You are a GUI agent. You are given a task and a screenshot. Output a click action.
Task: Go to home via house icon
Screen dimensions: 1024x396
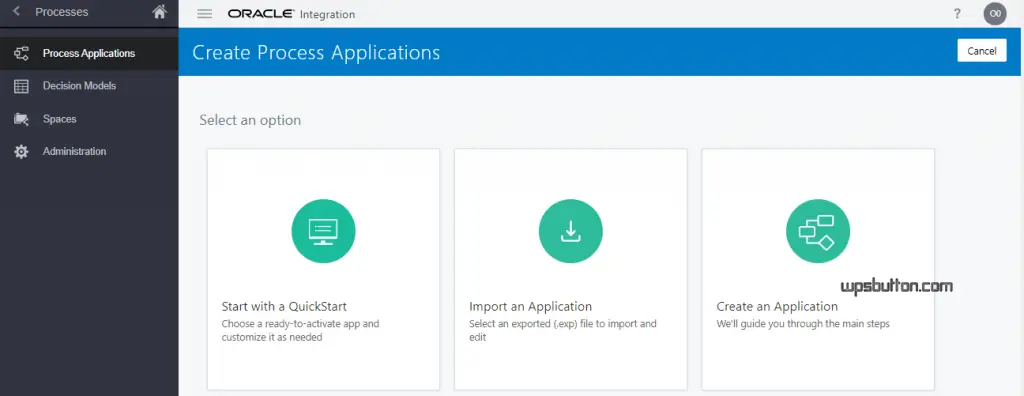point(159,12)
